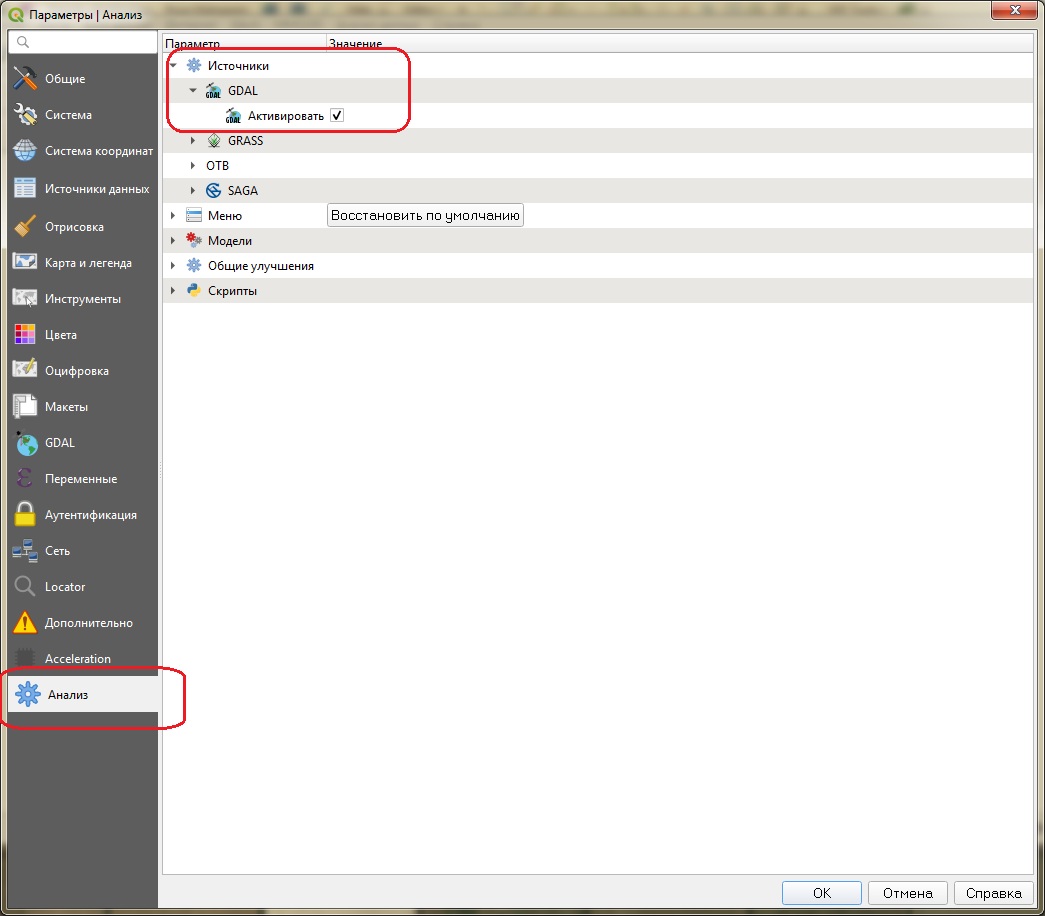Open the Отрисовка brush icon

25,227
